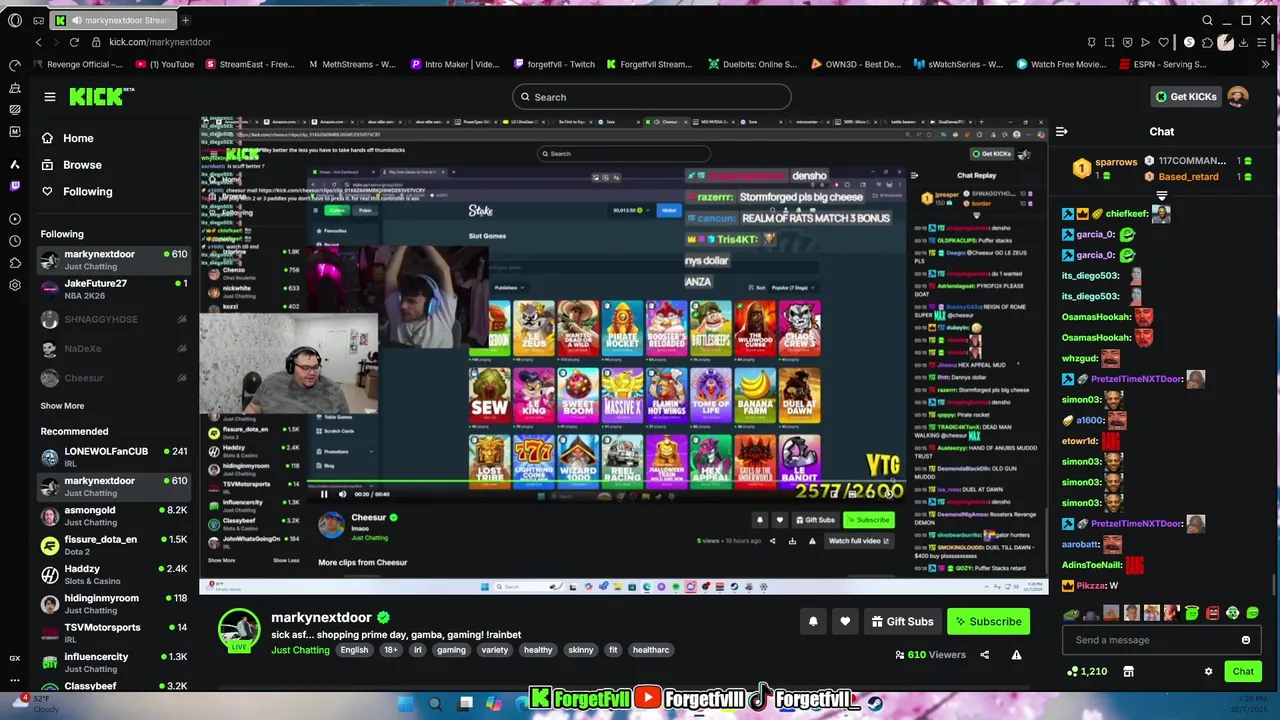Open the Kick hamburger menu
The height and width of the screenshot is (720, 1280).
click(x=50, y=97)
